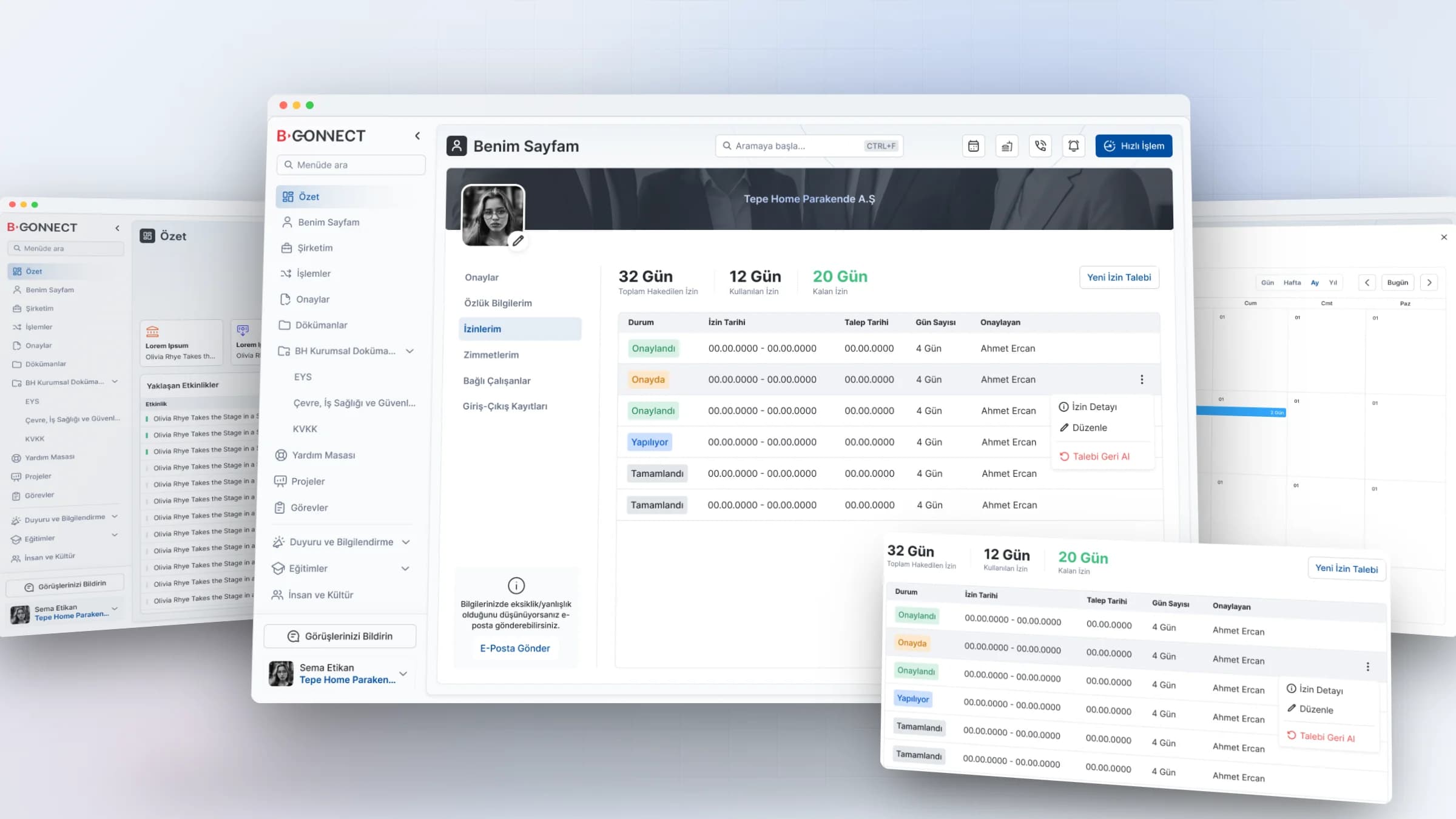The width and height of the screenshot is (1456, 819).
Task: Click the Aramaya başla search field
Action: click(809, 146)
